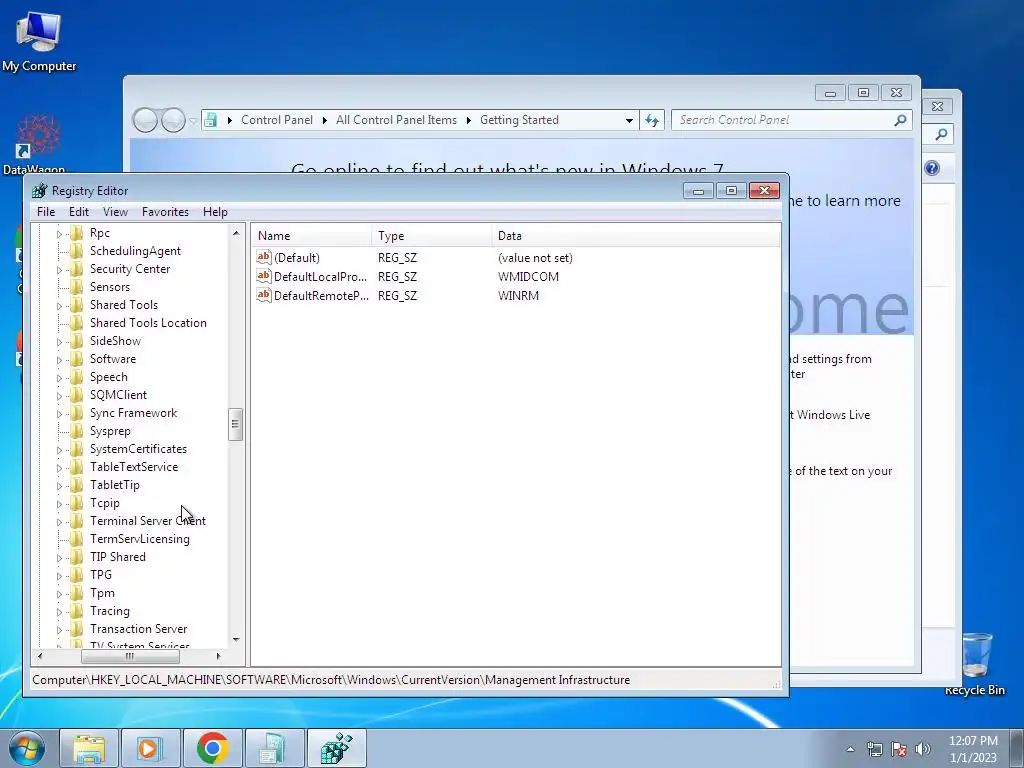This screenshot has width=1024, height=768.
Task: Expand the SideShow key
Action: [x=59, y=341]
